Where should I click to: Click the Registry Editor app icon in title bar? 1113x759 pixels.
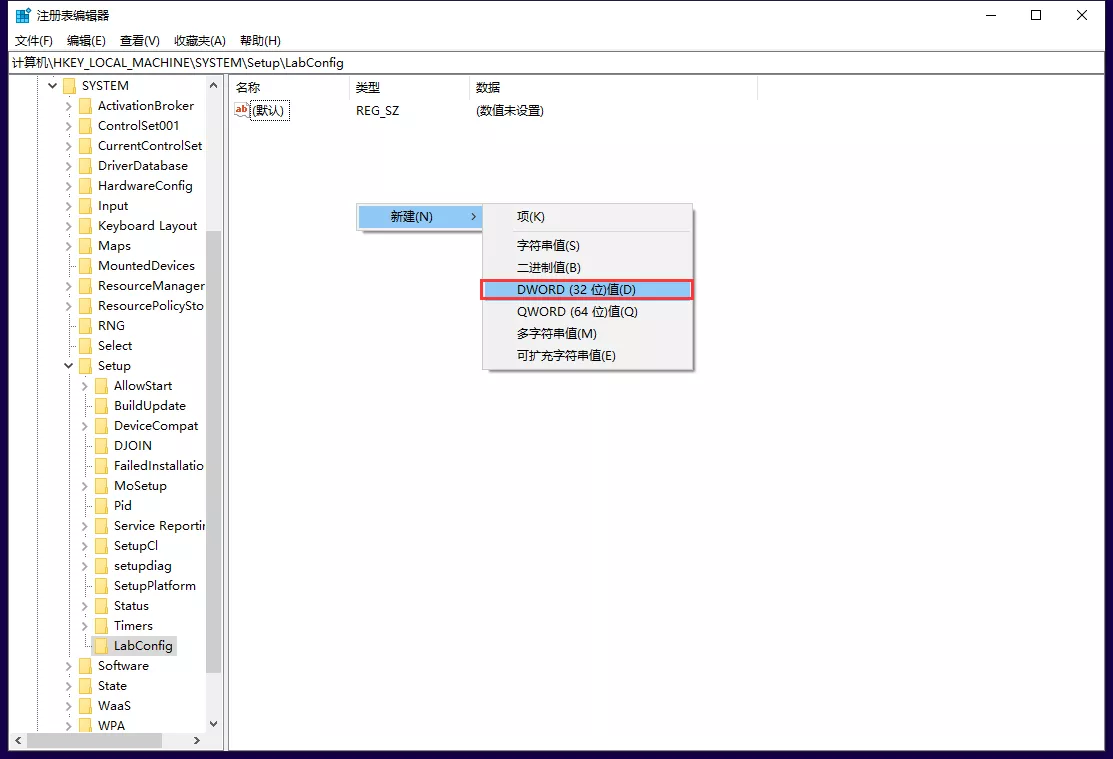point(22,15)
